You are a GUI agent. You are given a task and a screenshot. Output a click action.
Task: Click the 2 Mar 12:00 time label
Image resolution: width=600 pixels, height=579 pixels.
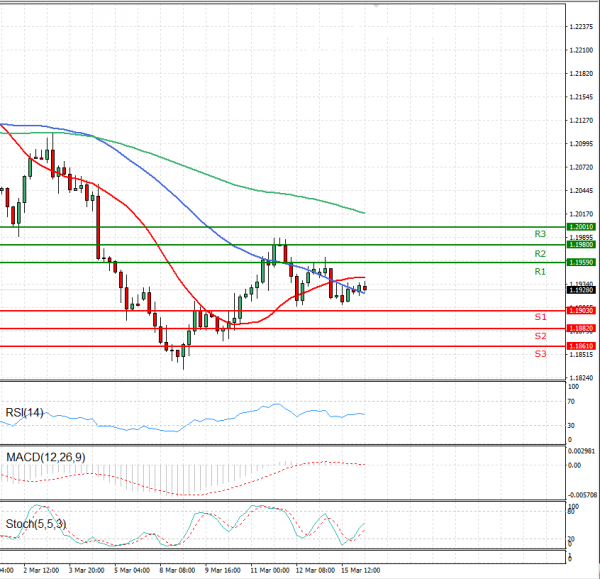tap(41, 571)
